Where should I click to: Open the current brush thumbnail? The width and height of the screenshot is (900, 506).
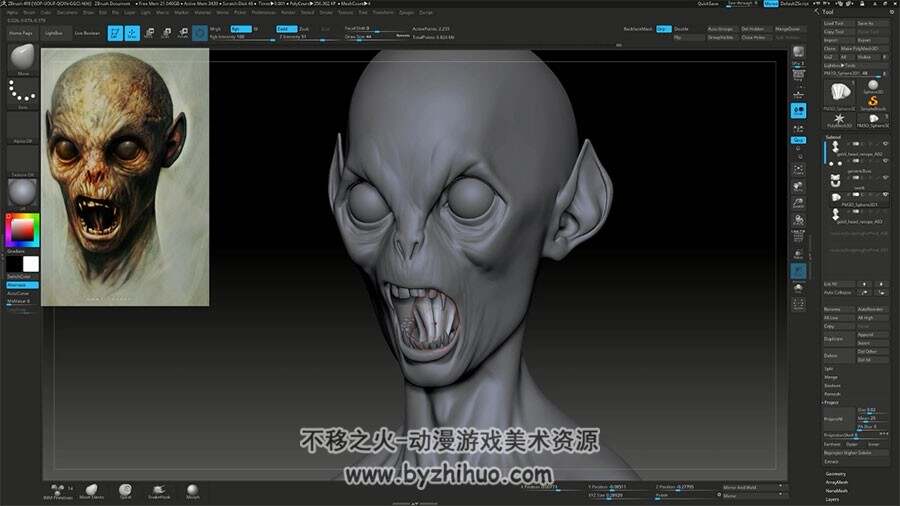coord(23,59)
